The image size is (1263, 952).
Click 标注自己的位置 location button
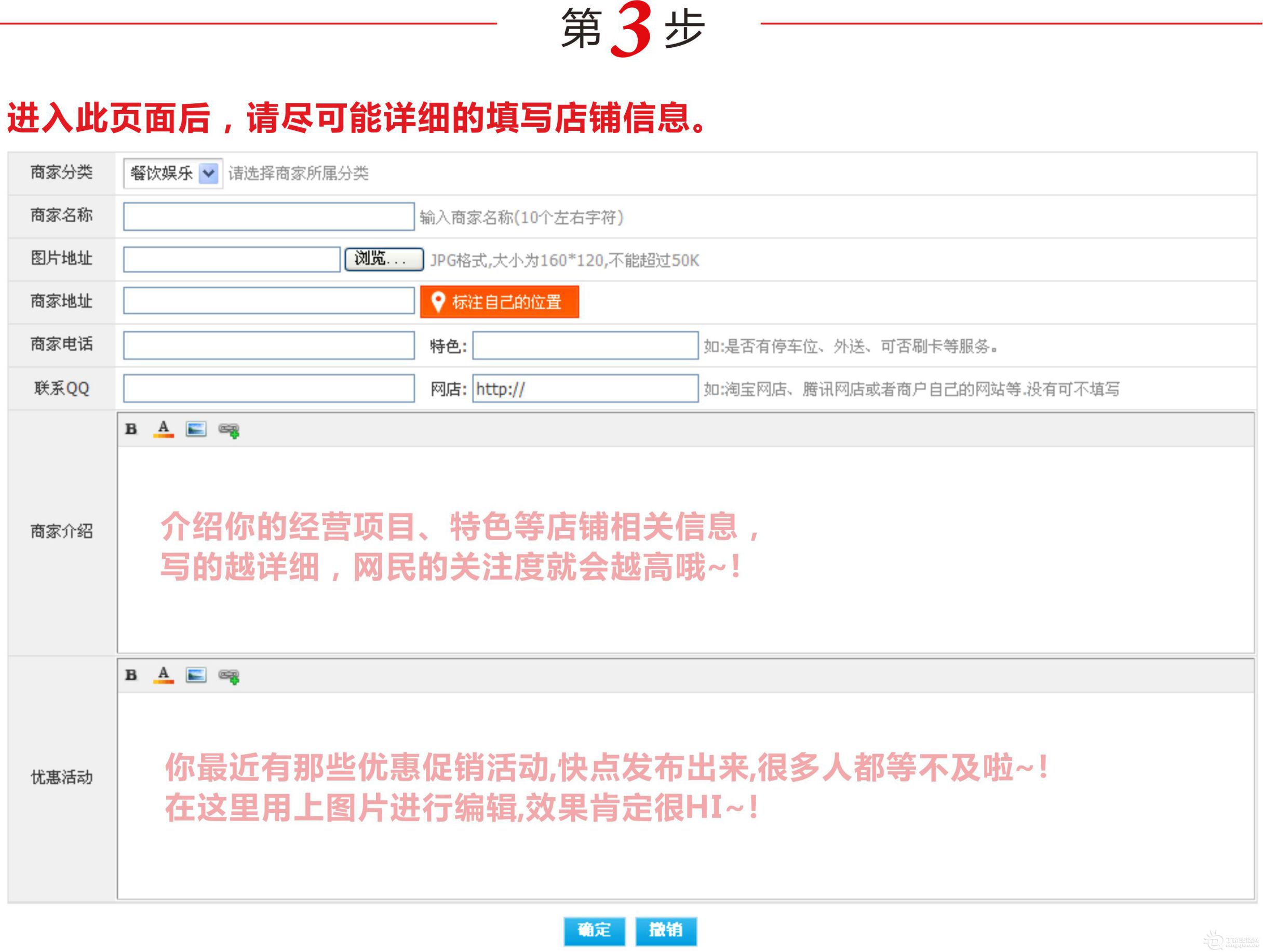pyautogui.click(x=499, y=302)
